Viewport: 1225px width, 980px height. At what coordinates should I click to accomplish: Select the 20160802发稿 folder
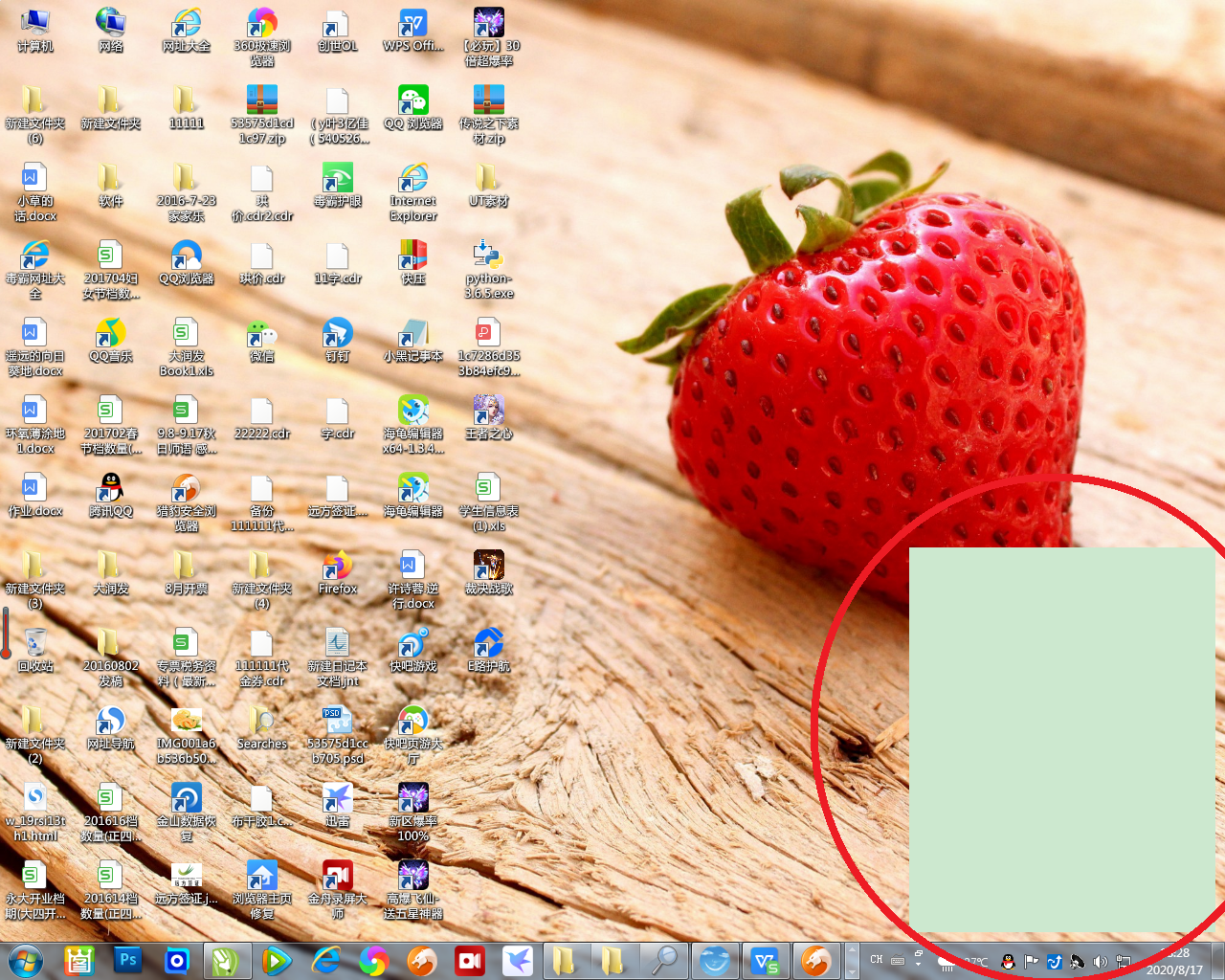111,657
